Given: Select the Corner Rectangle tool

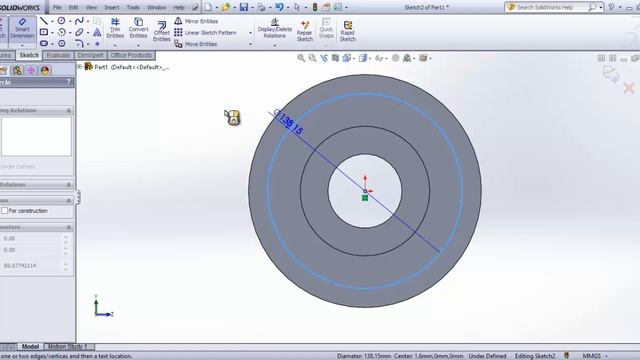Looking at the screenshot, I should [44, 32].
